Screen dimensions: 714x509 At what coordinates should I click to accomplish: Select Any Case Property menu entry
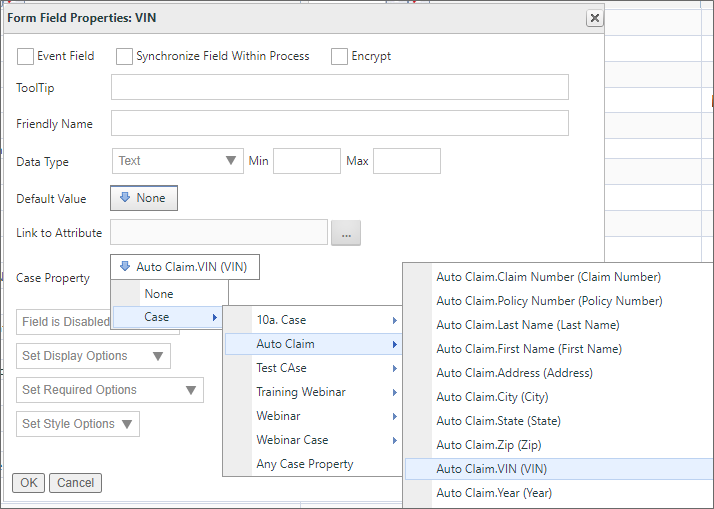tap(304, 464)
